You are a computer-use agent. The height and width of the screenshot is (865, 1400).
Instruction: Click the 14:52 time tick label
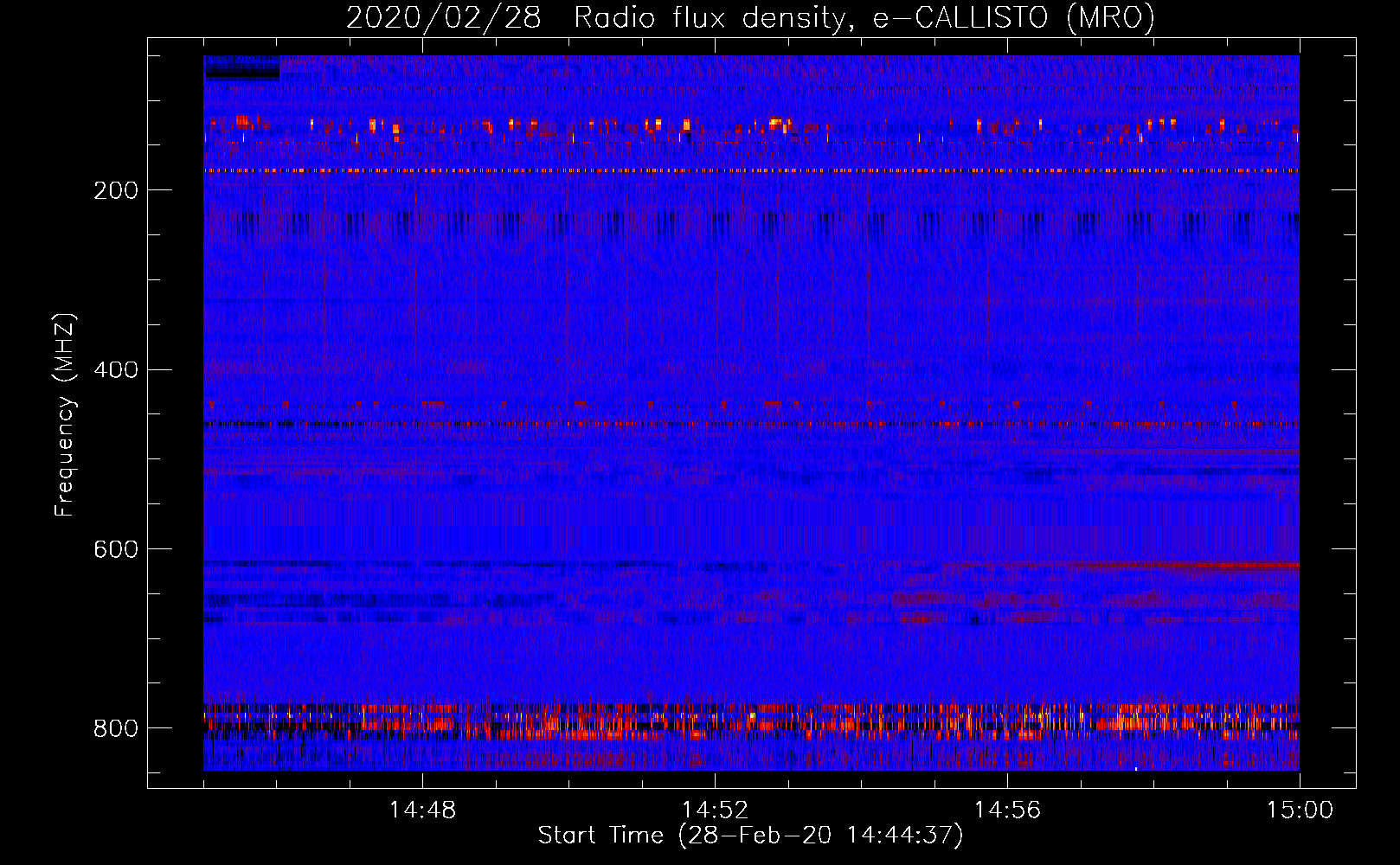(x=715, y=811)
